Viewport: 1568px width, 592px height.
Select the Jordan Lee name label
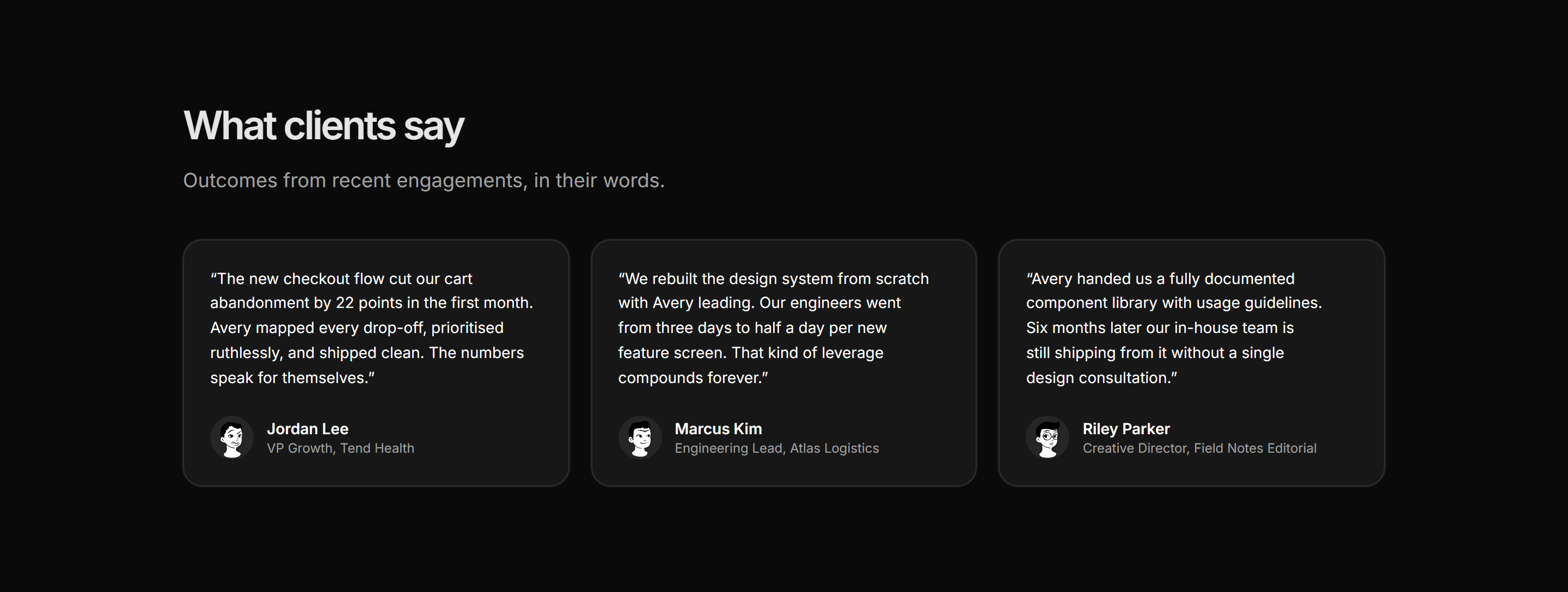coord(308,429)
